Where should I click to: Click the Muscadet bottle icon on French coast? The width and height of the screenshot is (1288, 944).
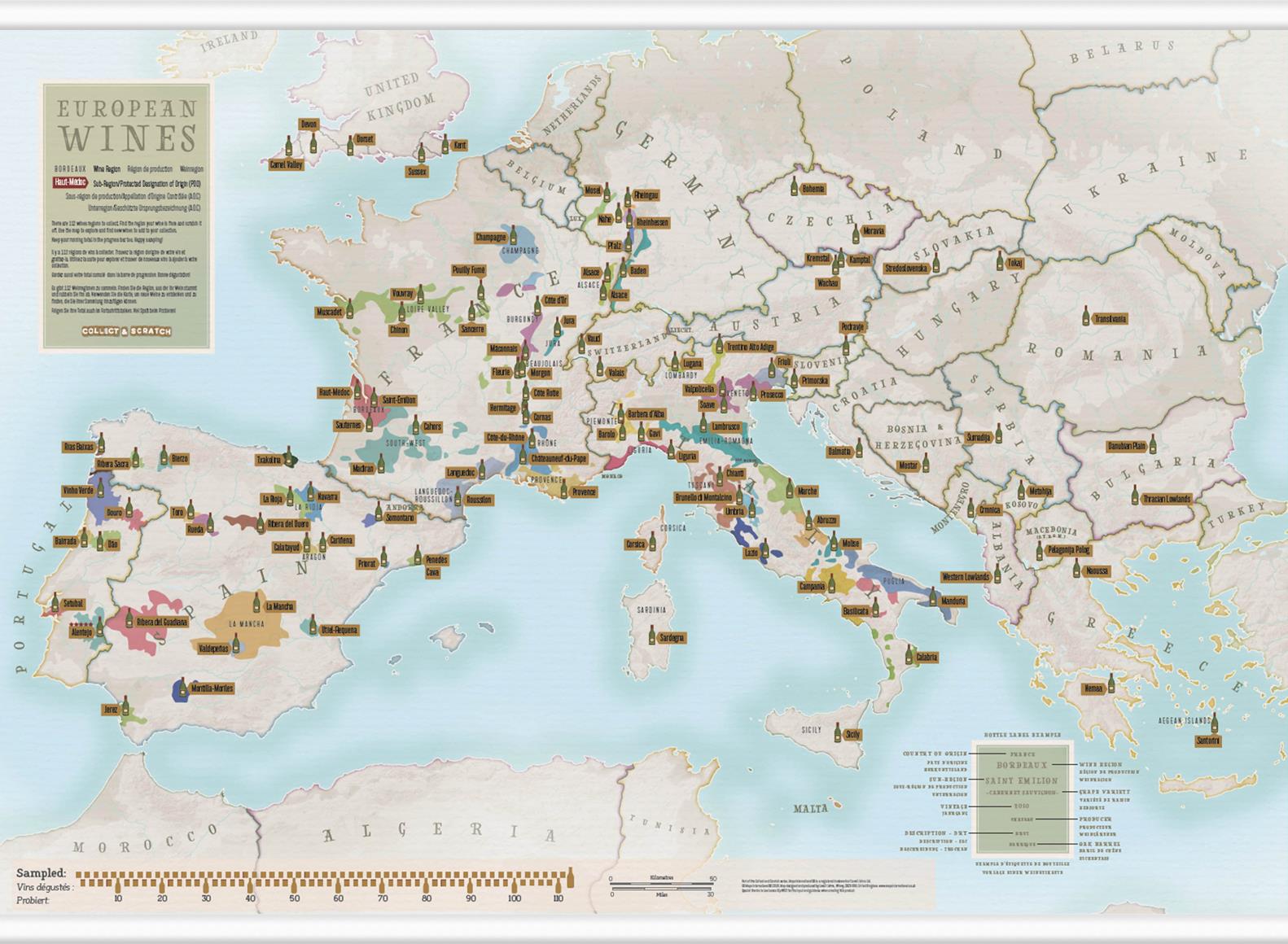[x=350, y=309]
